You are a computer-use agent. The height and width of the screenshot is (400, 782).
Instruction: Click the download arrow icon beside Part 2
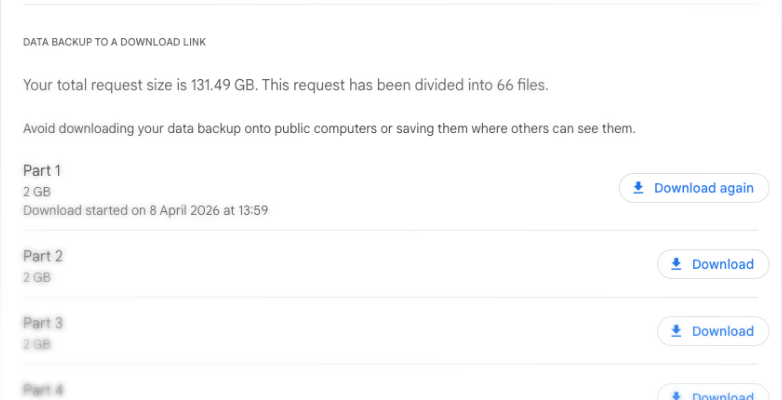[x=676, y=264]
